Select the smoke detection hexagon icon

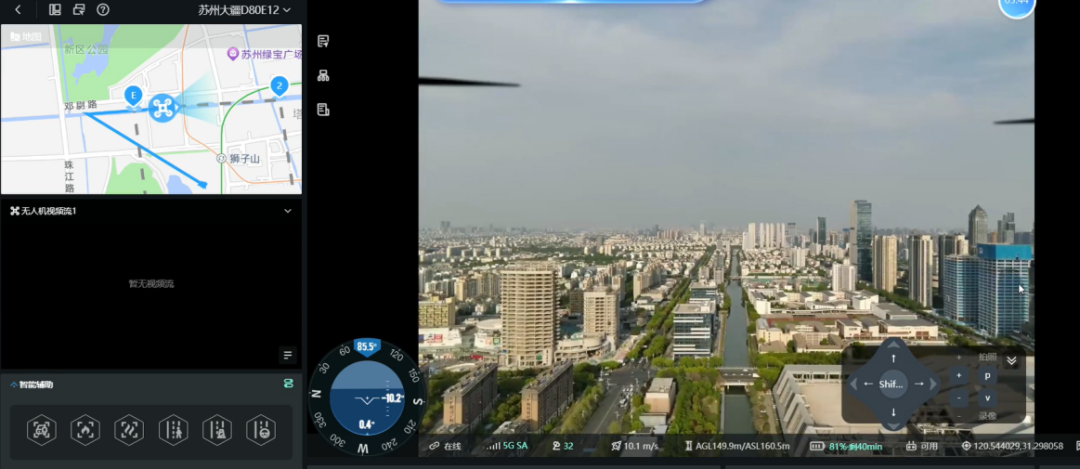129,430
